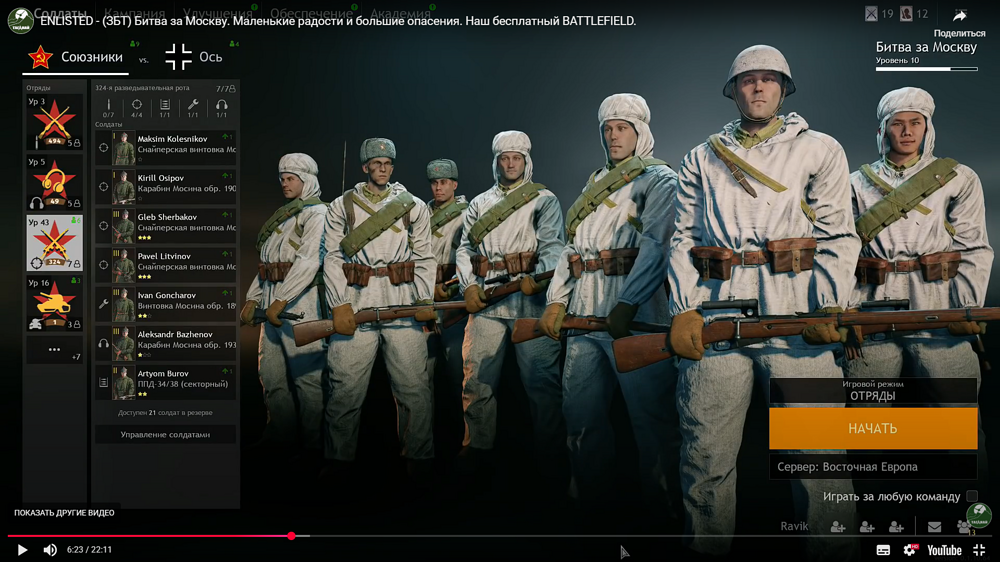Click the orange НАЧАТЬ button

pyautogui.click(x=872, y=429)
